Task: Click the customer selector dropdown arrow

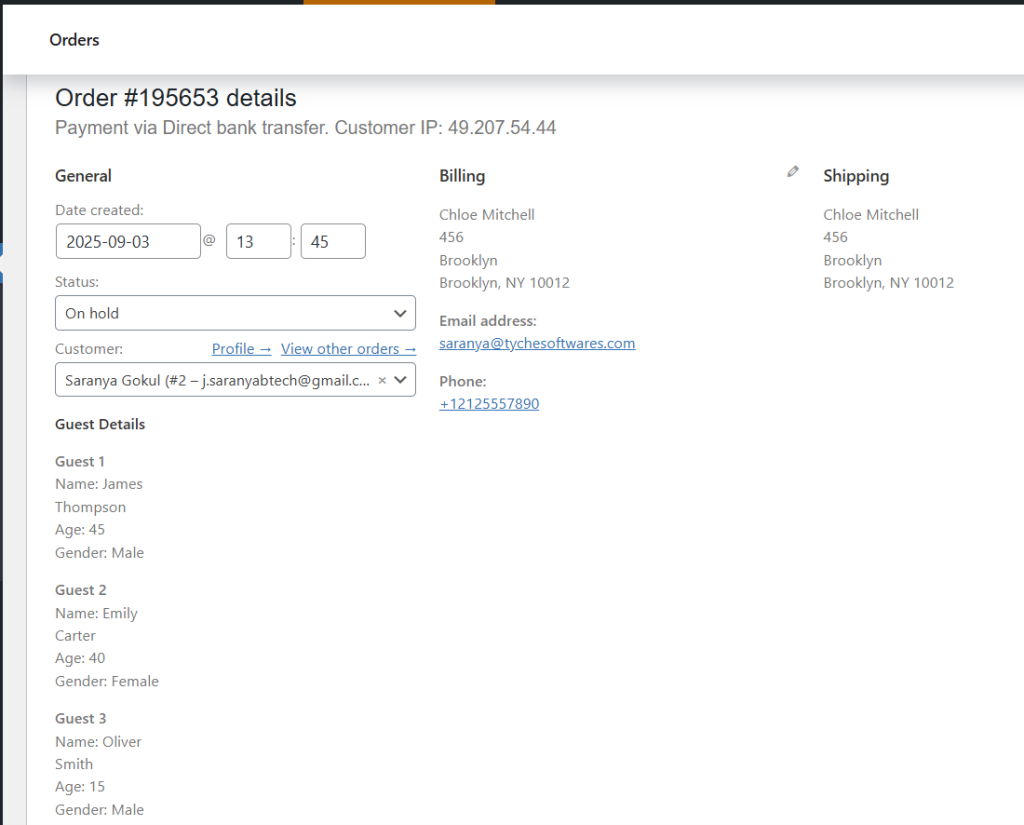Action: point(402,380)
